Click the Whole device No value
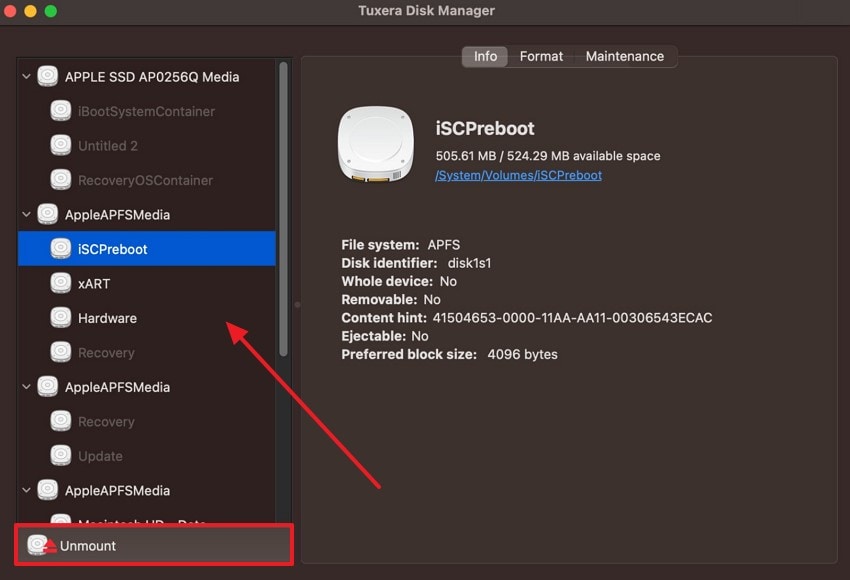This screenshot has height=580, width=850. [x=448, y=281]
